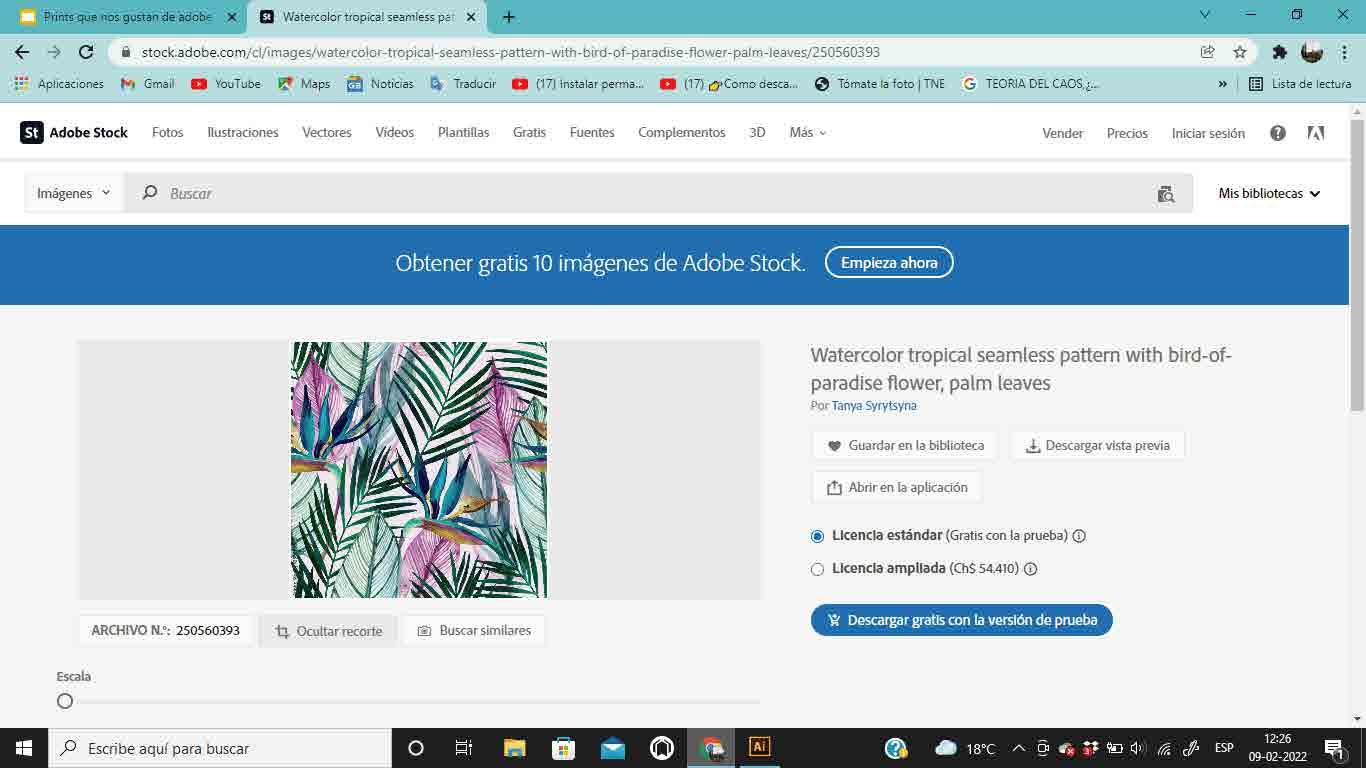Click Iniciar sesión link
This screenshot has height=768, width=1366.
tap(1208, 133)
